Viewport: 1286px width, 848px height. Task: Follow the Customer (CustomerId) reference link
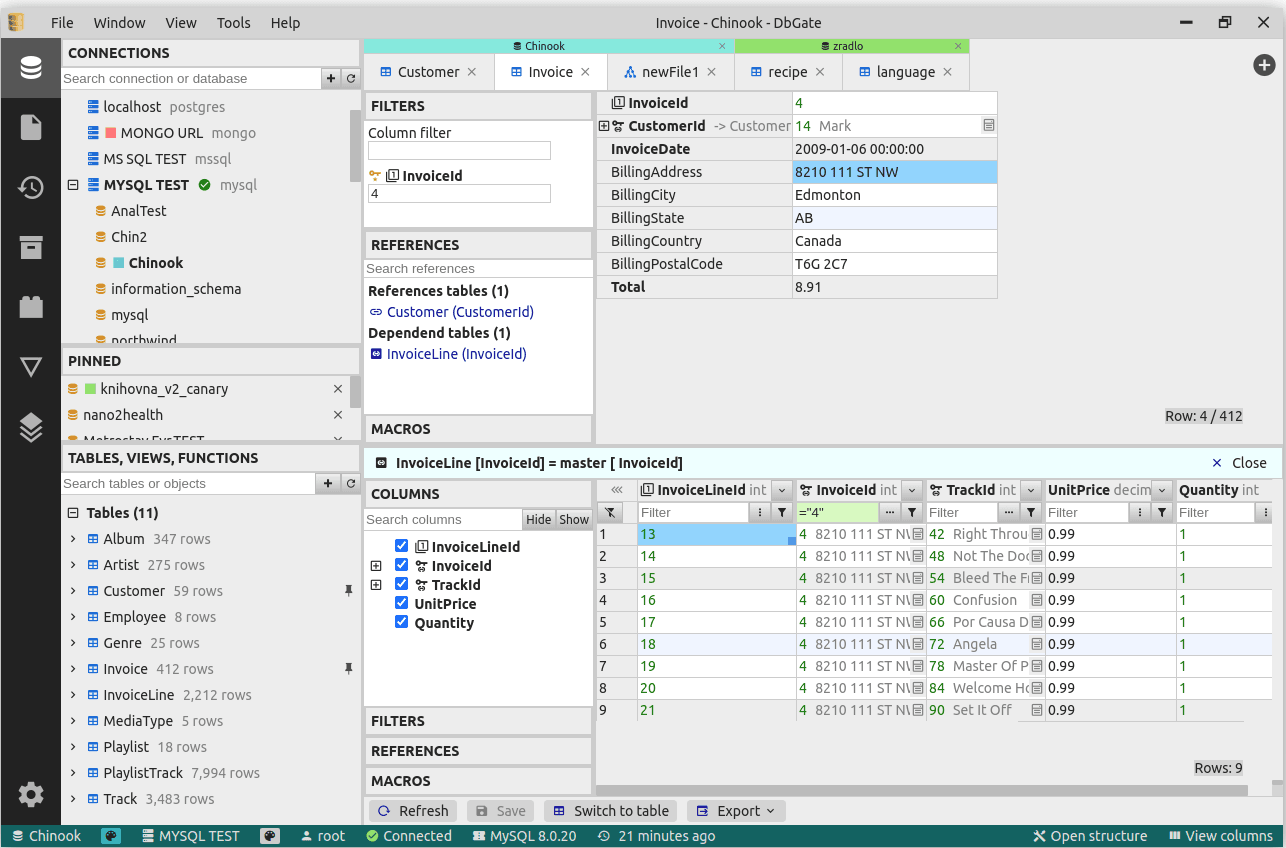point(460,311)
